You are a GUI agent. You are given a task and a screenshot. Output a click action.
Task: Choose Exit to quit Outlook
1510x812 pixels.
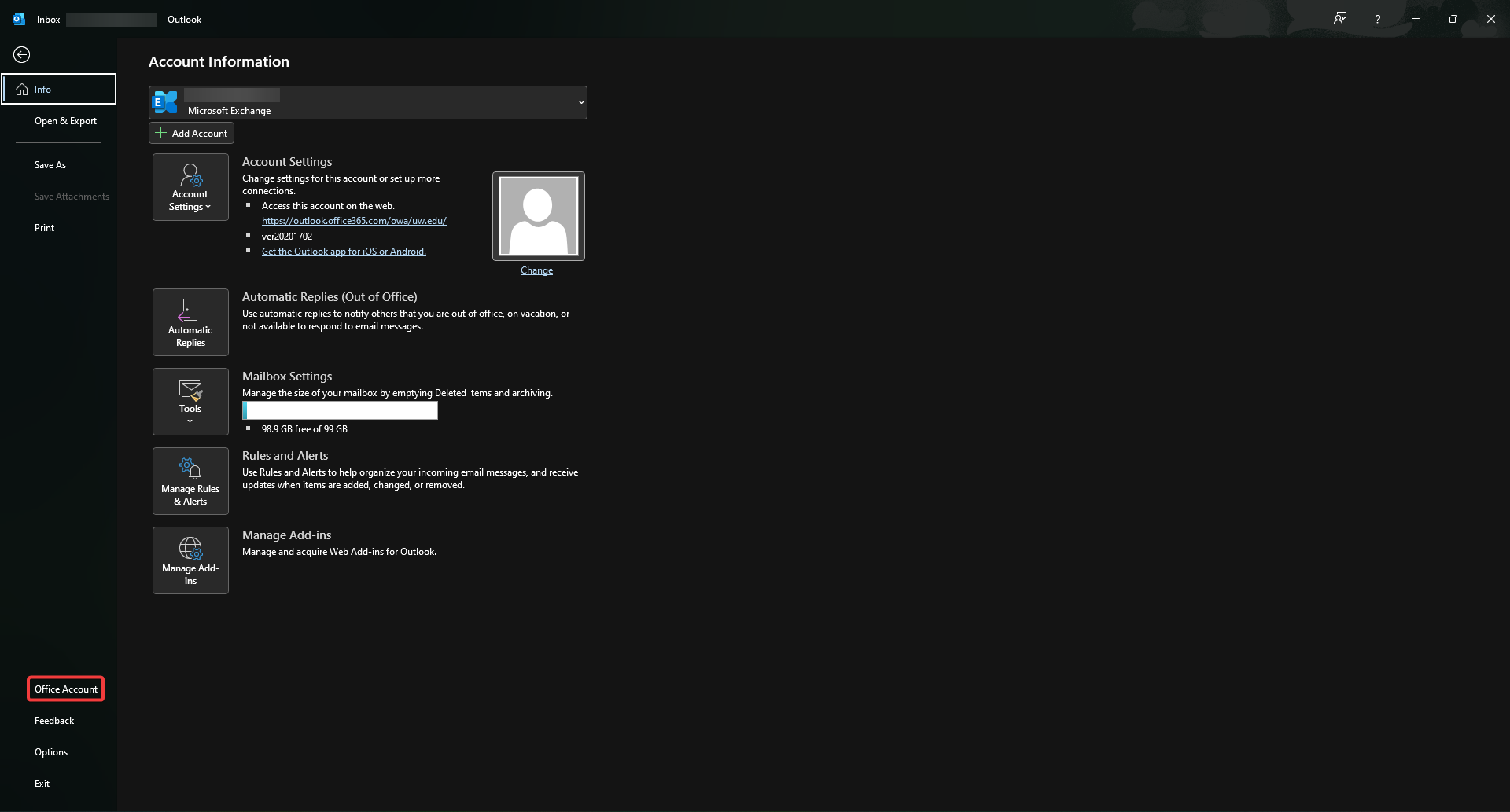click(42, 784)
